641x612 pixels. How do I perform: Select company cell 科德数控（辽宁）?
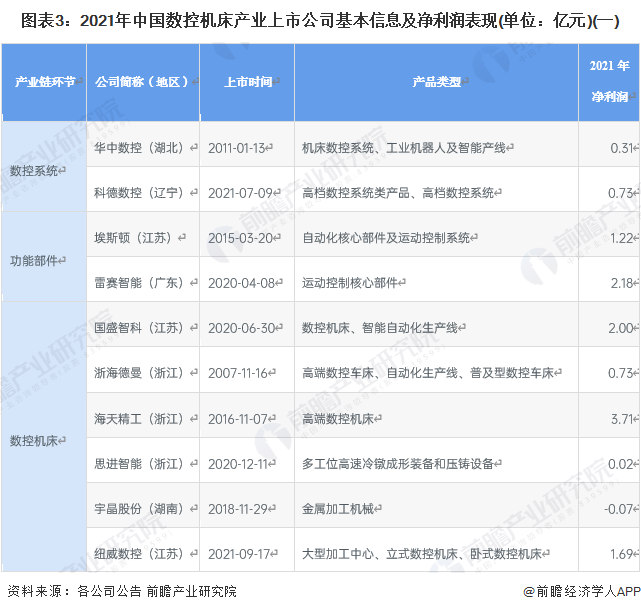coord(143,189)
